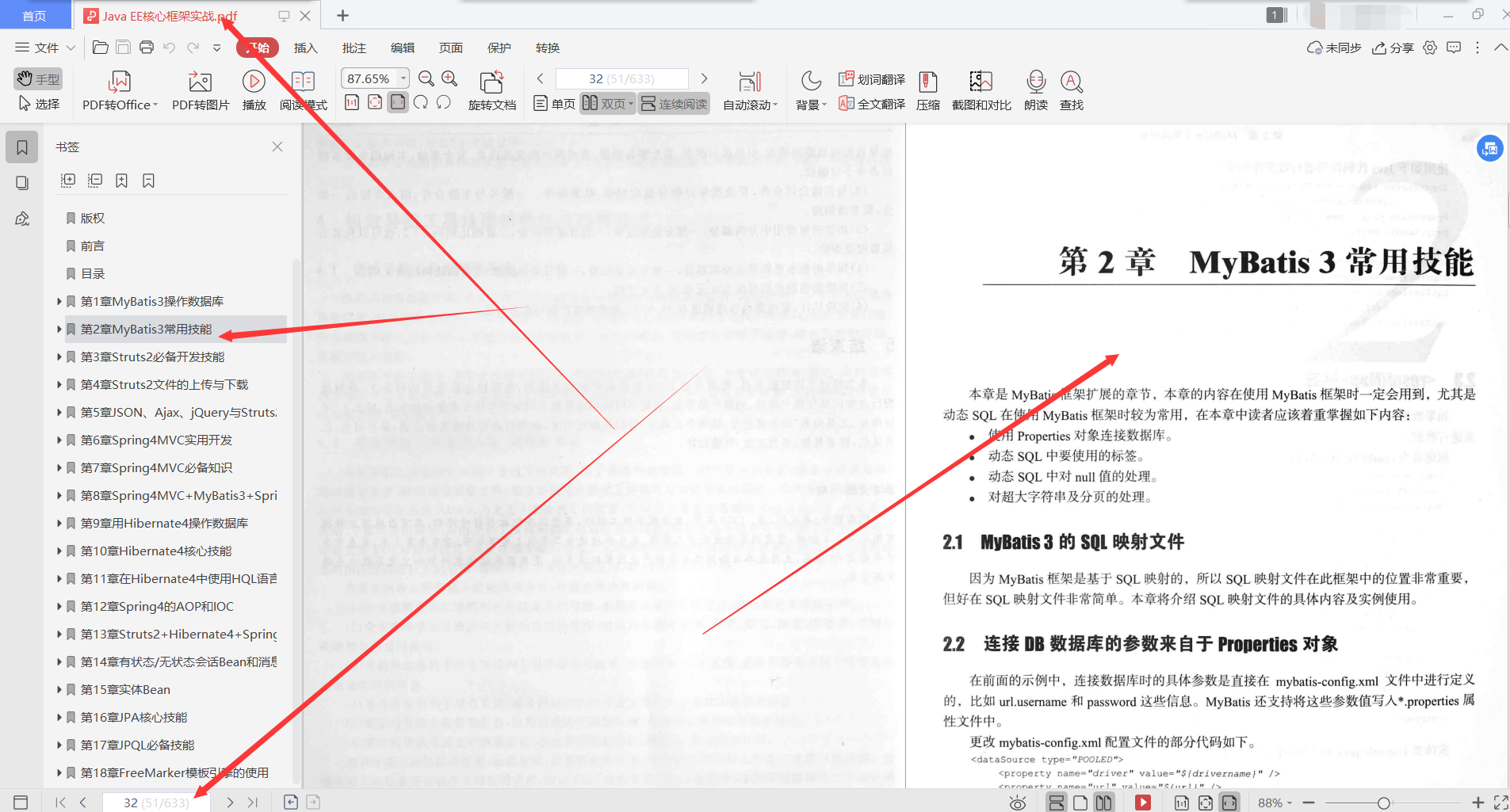The image size is (1510, 812).
Task: Toggle single page view in status bar
Action: 1080,802
